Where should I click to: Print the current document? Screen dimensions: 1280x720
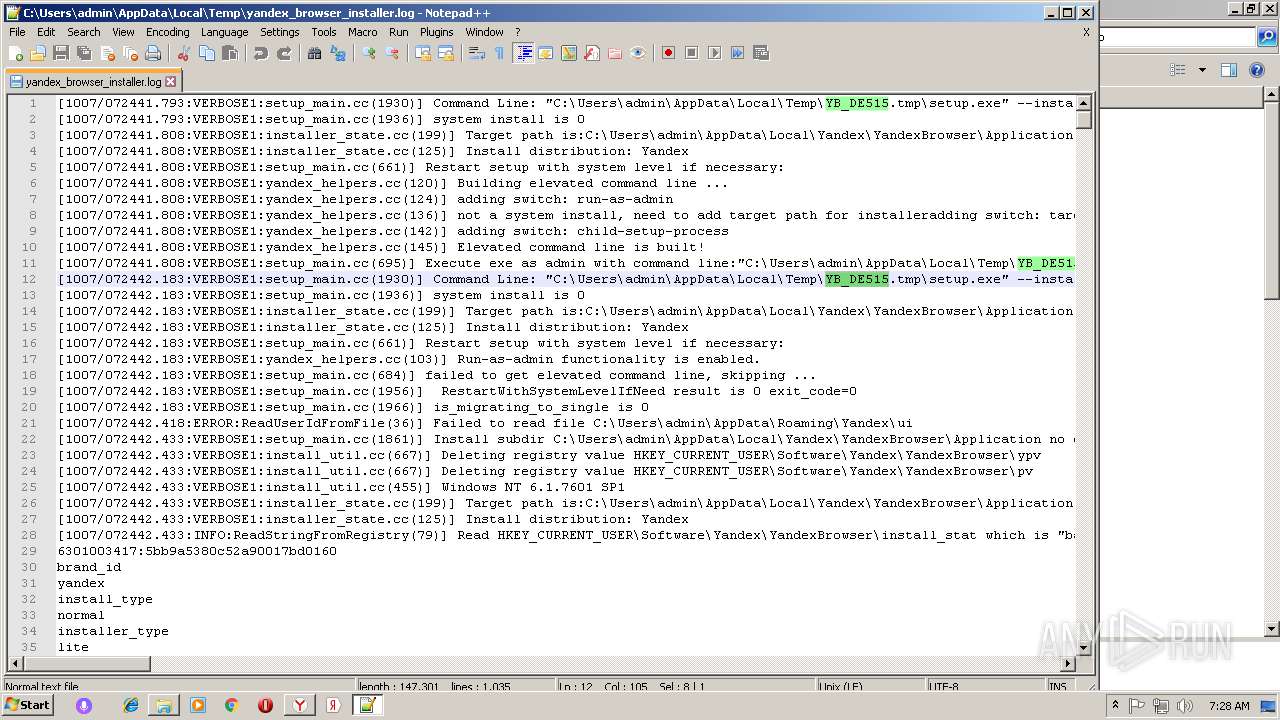[153, 53]
